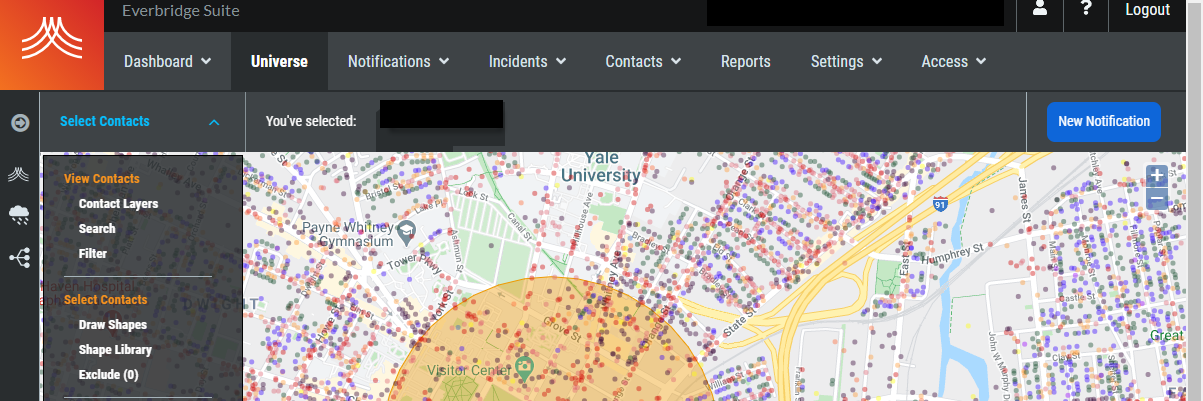Click the Yale University map label
Image resolution: width=1203 pixels, height=401 pixels.
pos(600,166)
